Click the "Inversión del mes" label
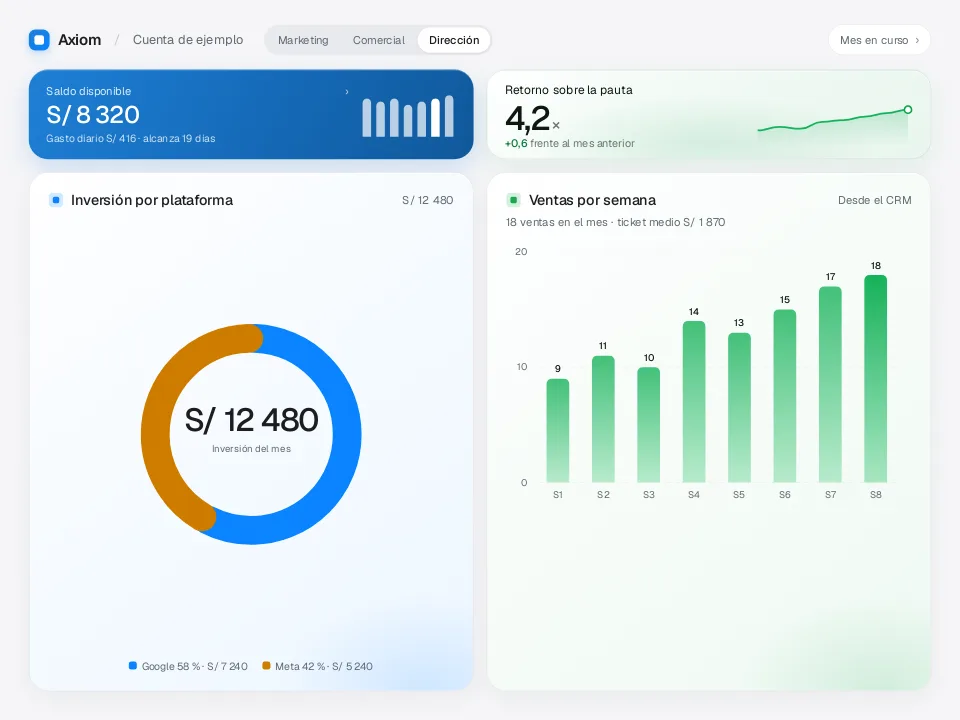The height and width of the screenshot is (720, 960). click(x=252, y=449)
